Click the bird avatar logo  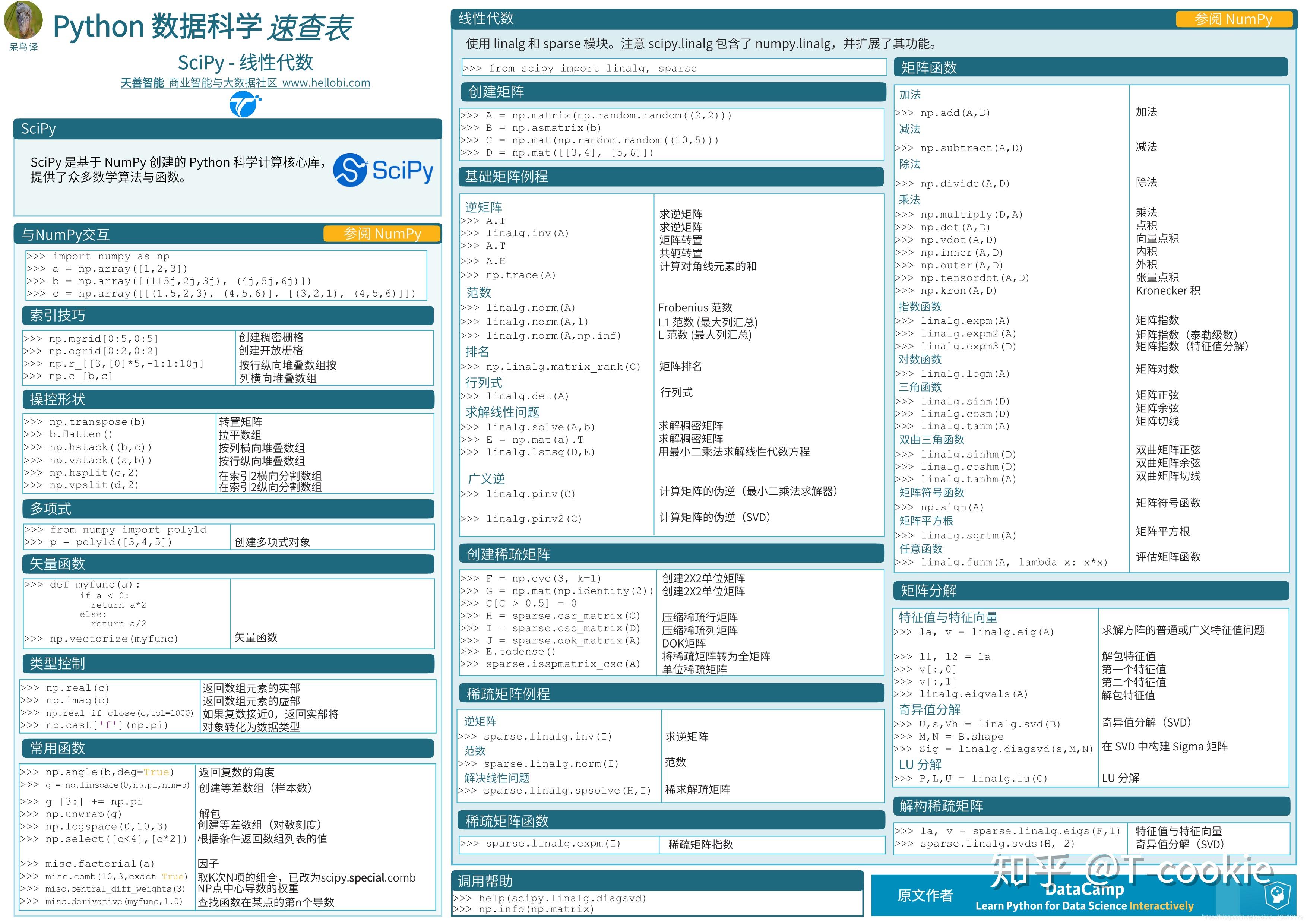pyautogui.click(x=23, y=20)
